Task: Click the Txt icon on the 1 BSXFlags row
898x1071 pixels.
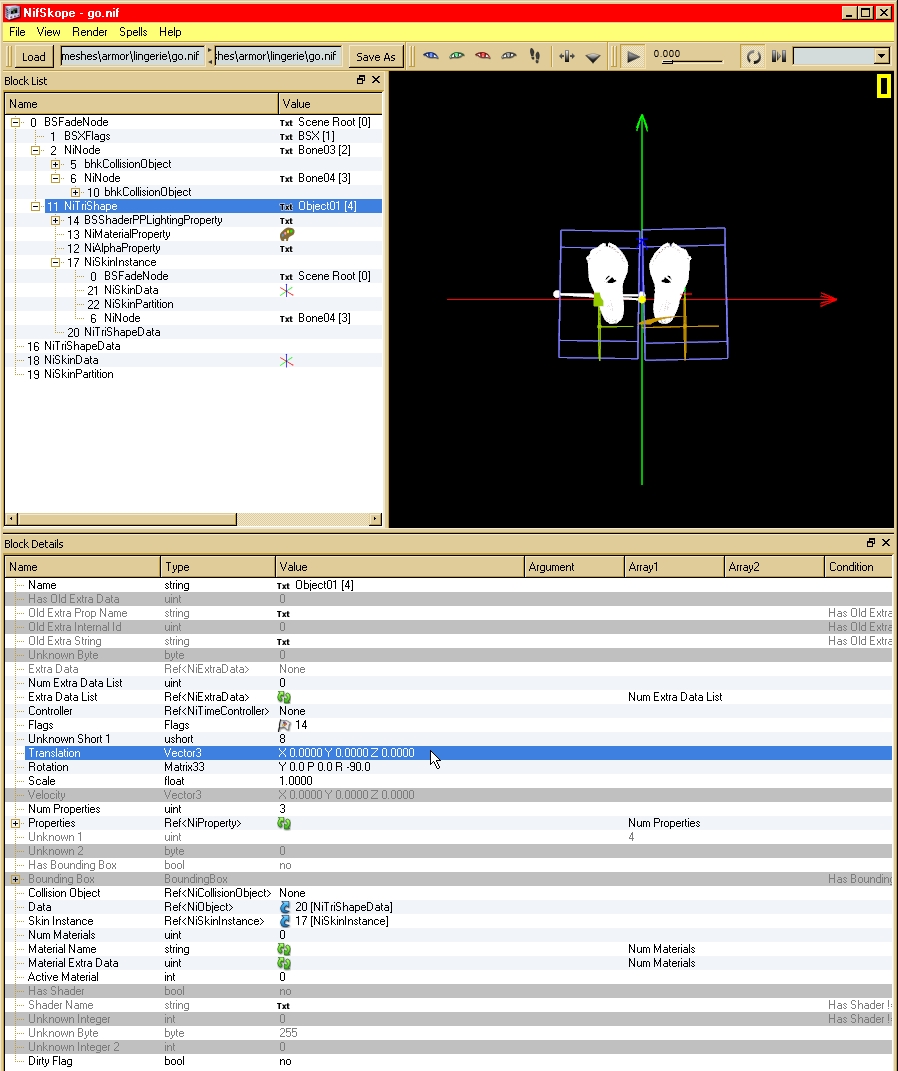Action: coord(286,137)
